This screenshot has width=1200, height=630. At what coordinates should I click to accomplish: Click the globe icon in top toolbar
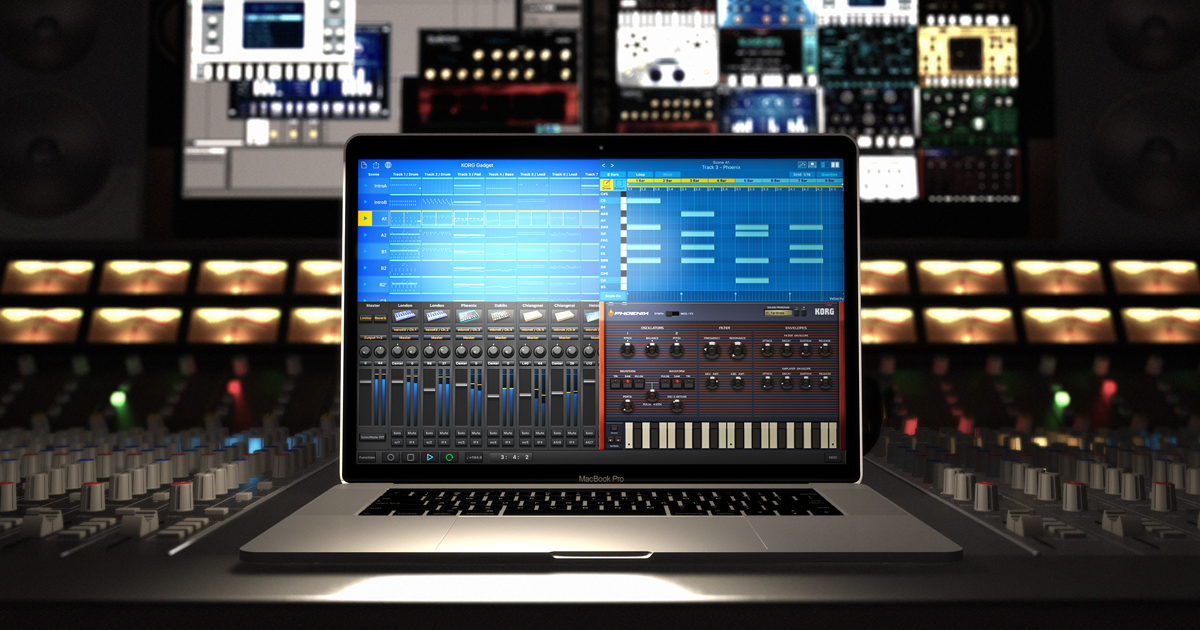[388, 165]
